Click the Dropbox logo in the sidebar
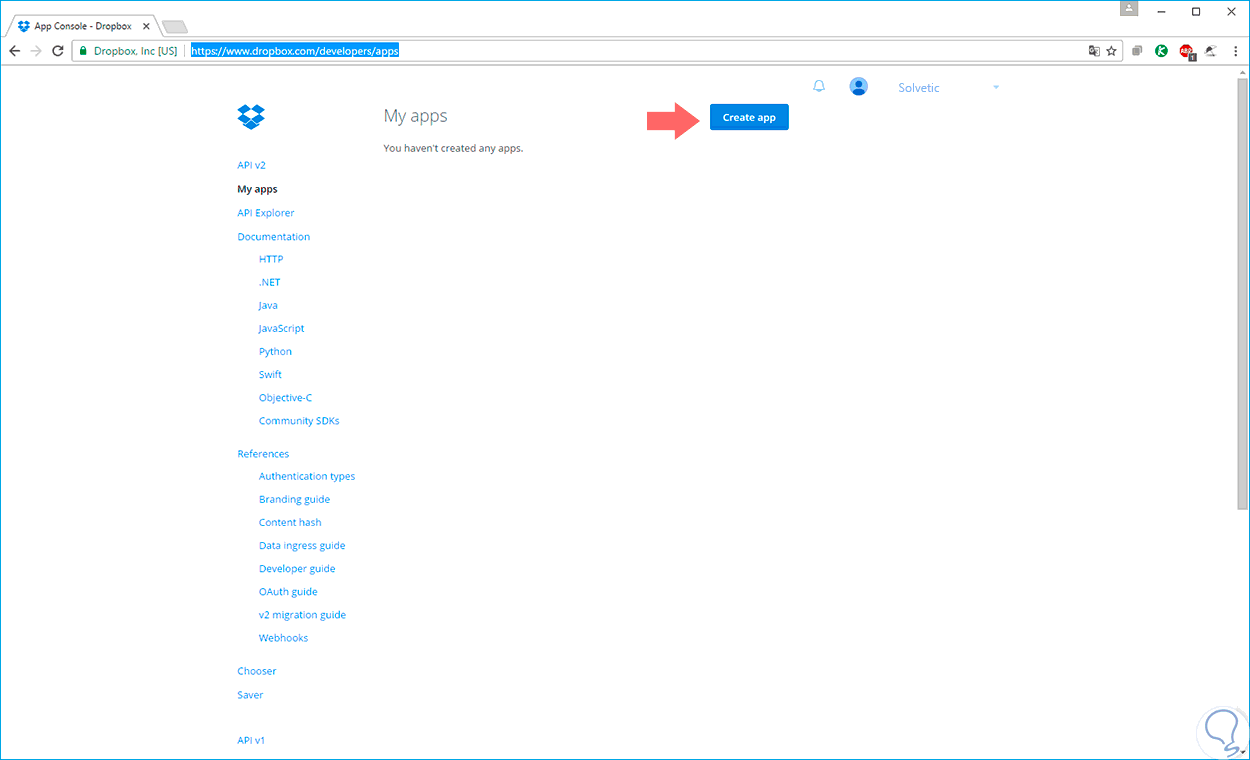 pyautogui.click(x=251, y=117)
